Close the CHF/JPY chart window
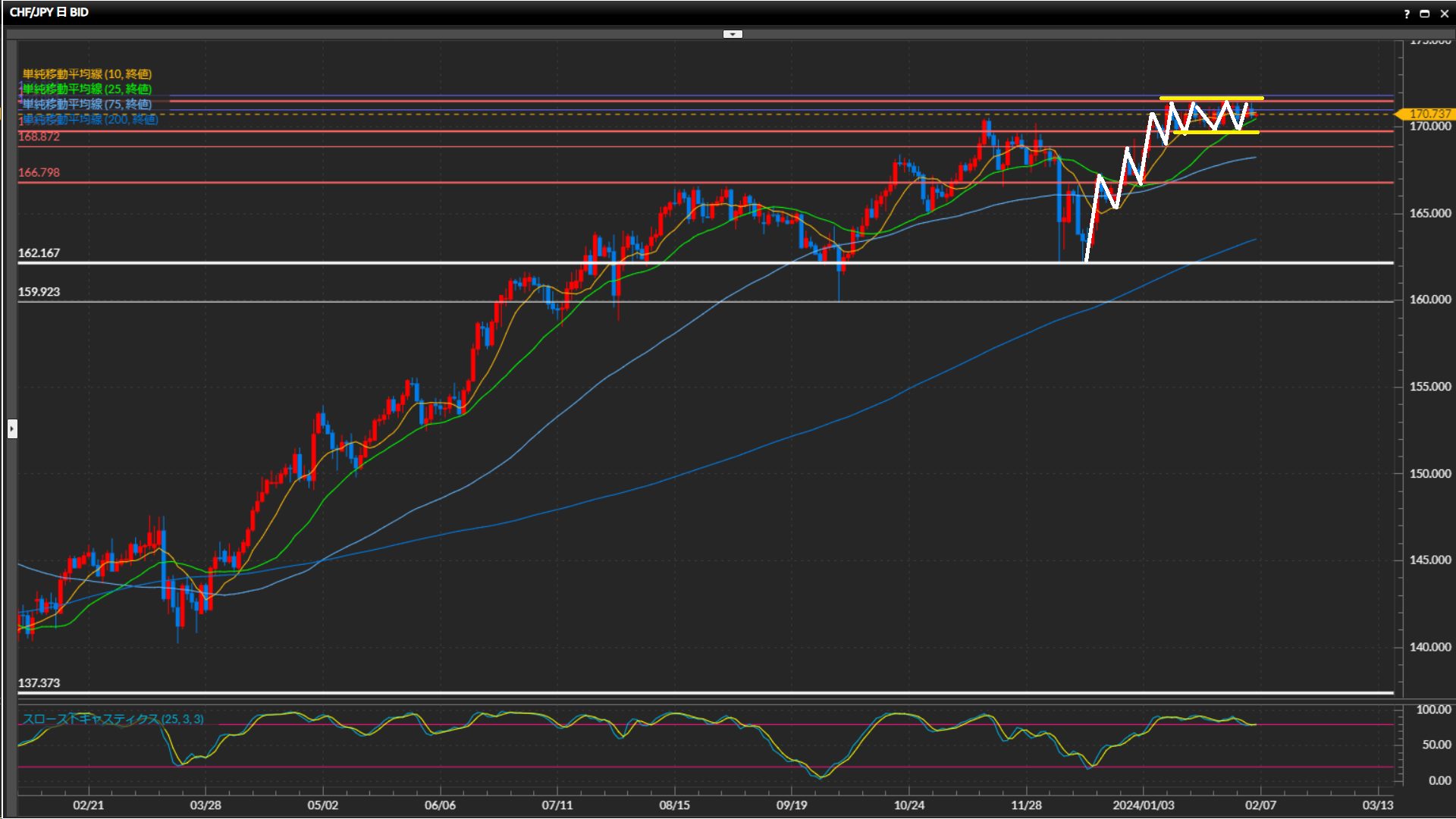This screenshot has height=819, width=1456. pyautogui.click(x=1444, y=14)
